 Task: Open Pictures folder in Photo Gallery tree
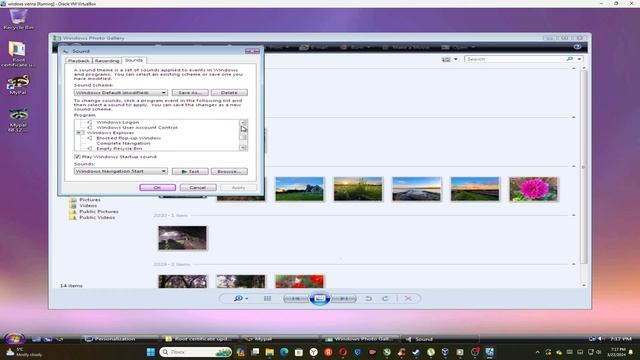(90, 200)
